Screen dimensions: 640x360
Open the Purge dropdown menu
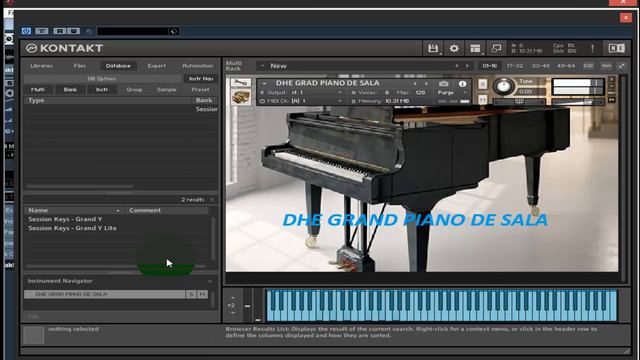click(x=452, y=93)
